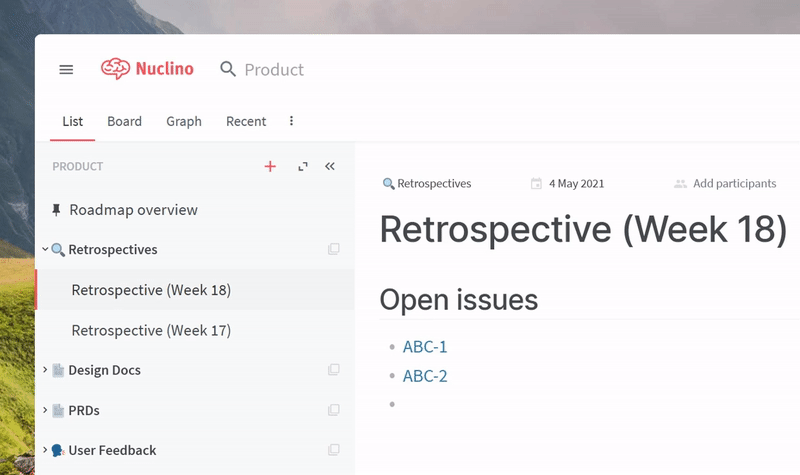Expand the Design Docs collection
This screenshot has height=475, width=800.
(45, 369)
